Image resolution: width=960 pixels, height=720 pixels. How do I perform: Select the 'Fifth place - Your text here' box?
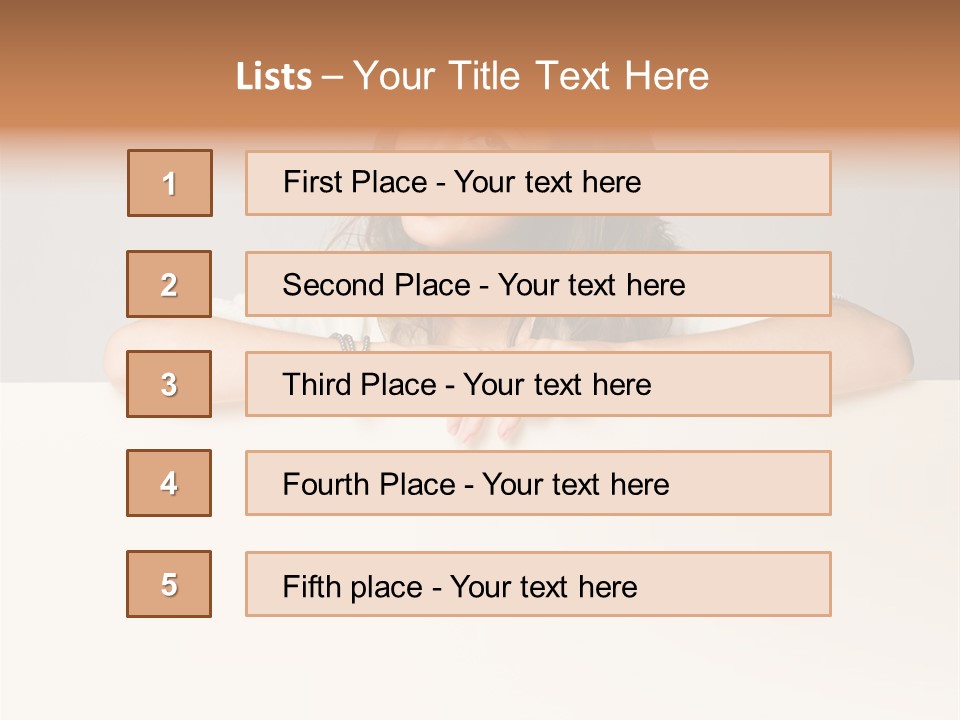[x=538, y=584]
